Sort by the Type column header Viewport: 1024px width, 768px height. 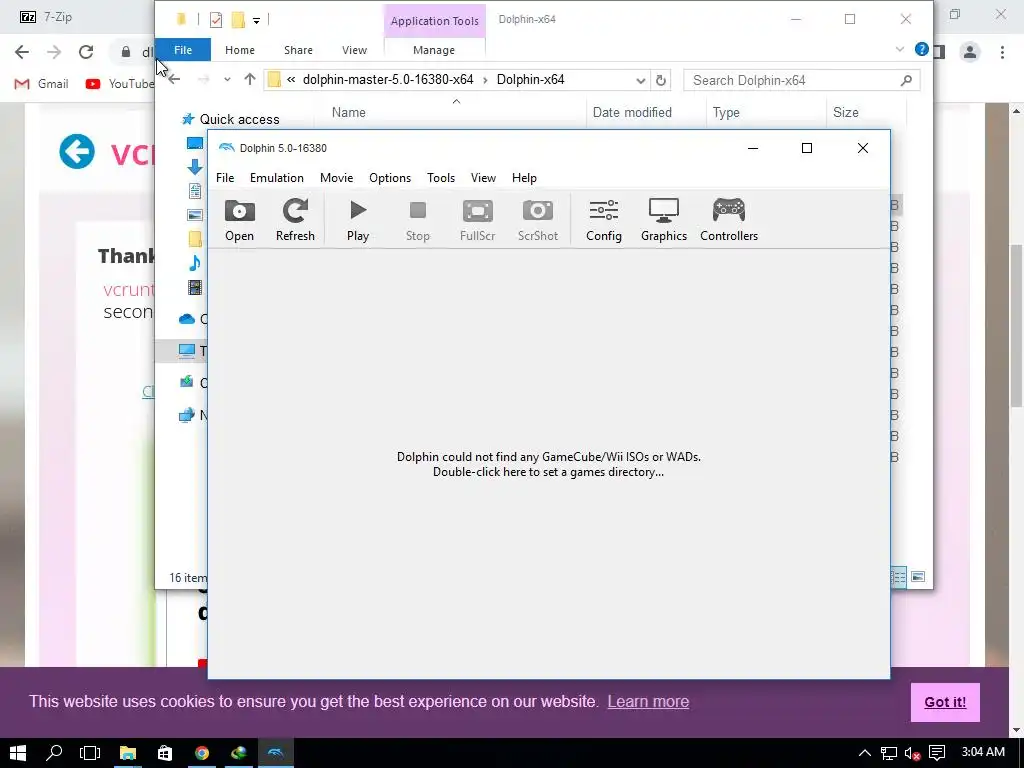point(726,112)
